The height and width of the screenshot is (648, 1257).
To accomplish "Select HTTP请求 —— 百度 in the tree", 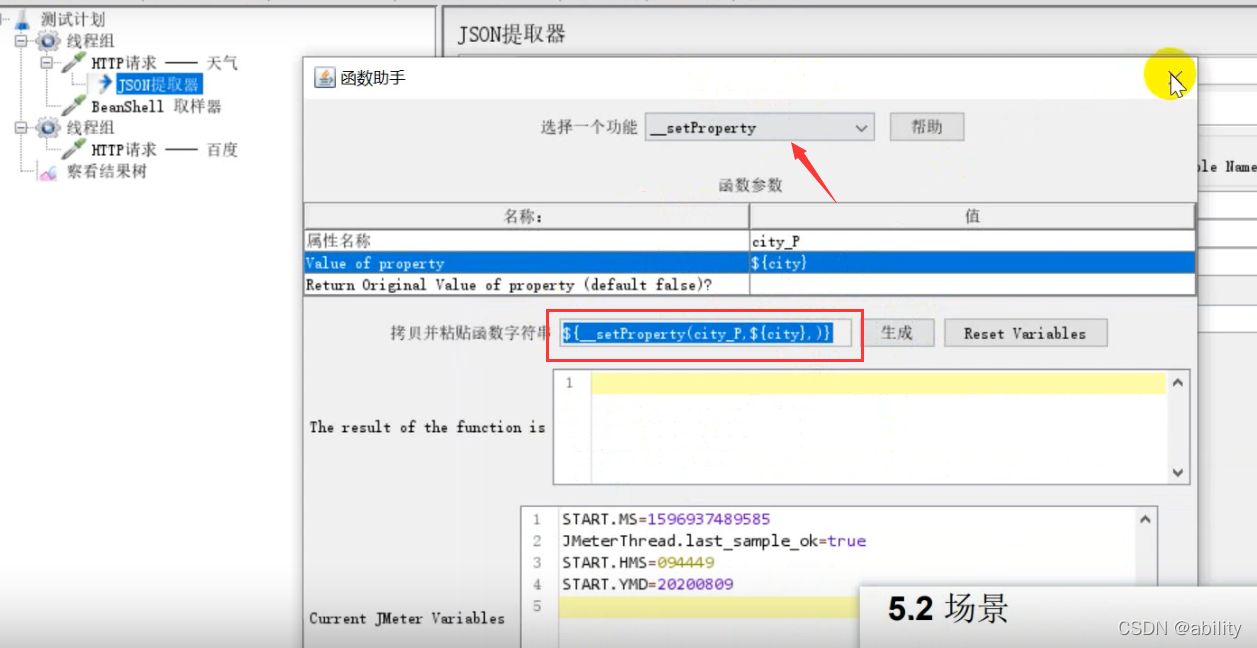I will click(x=165, y=150).
